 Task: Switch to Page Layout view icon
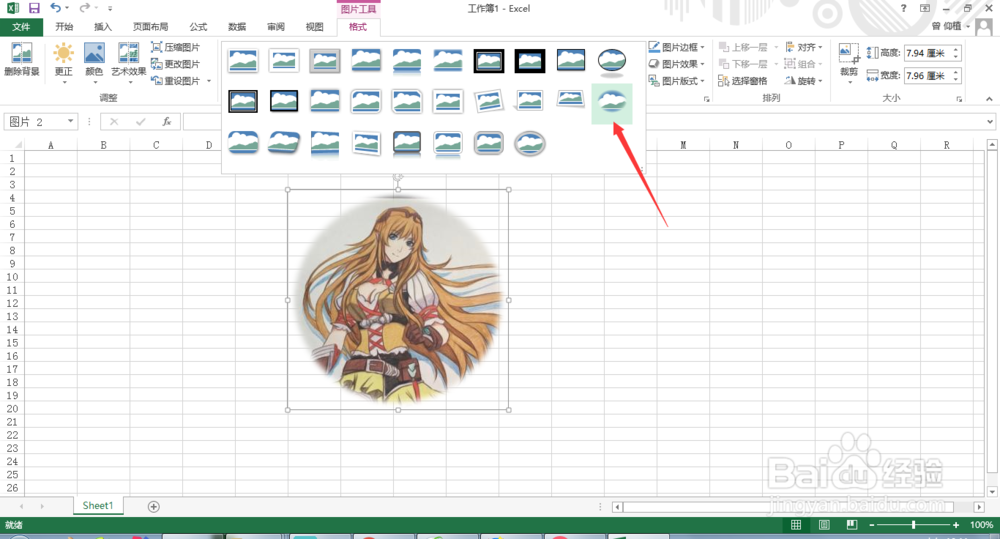[x=824, y=525]
